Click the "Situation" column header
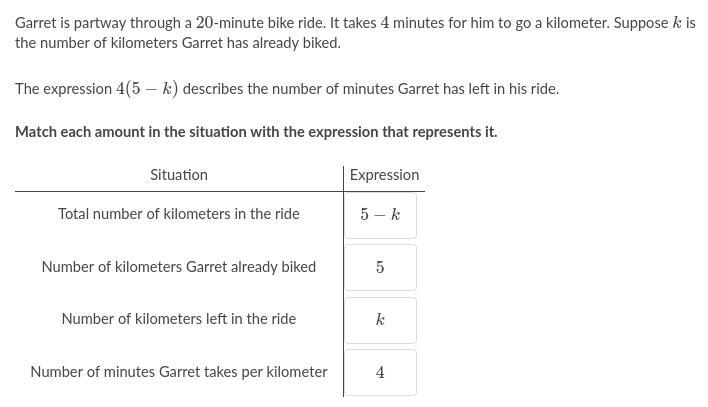 (x=179, y=175)
